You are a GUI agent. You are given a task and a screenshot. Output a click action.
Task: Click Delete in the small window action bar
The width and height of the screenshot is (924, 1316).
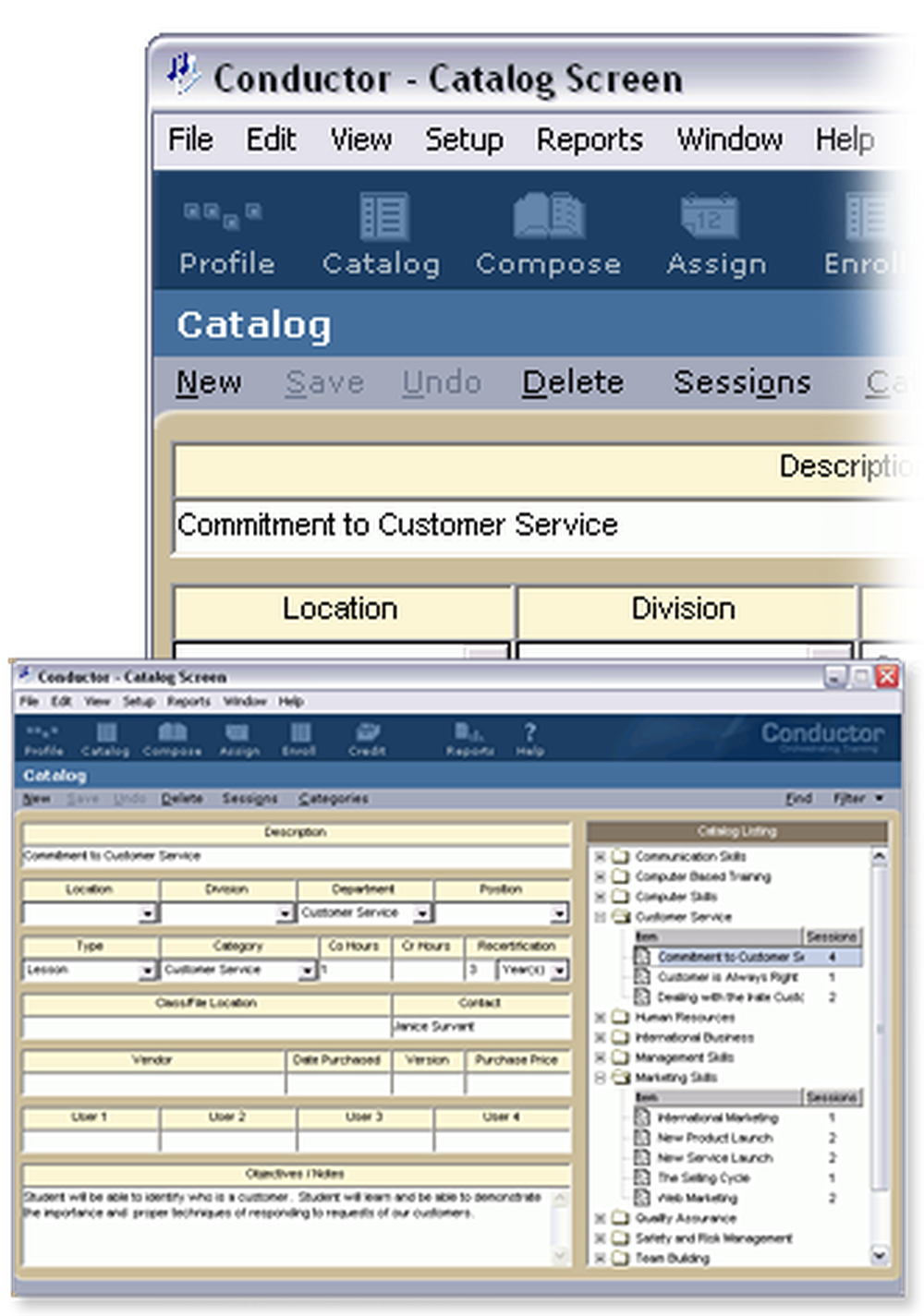coord(182,798)
